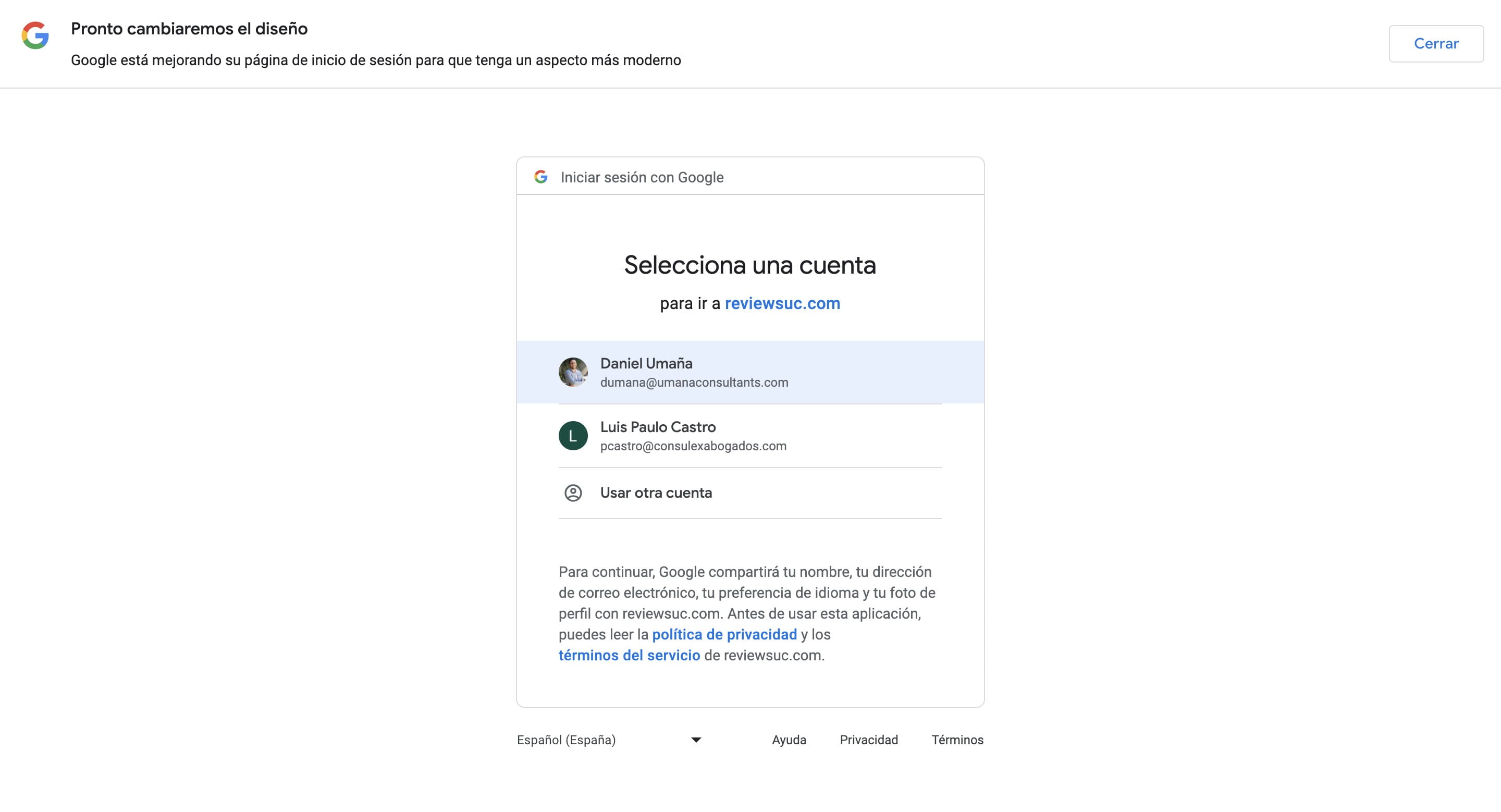Click the Selecciona una cuenta heading

coord(750,265)
